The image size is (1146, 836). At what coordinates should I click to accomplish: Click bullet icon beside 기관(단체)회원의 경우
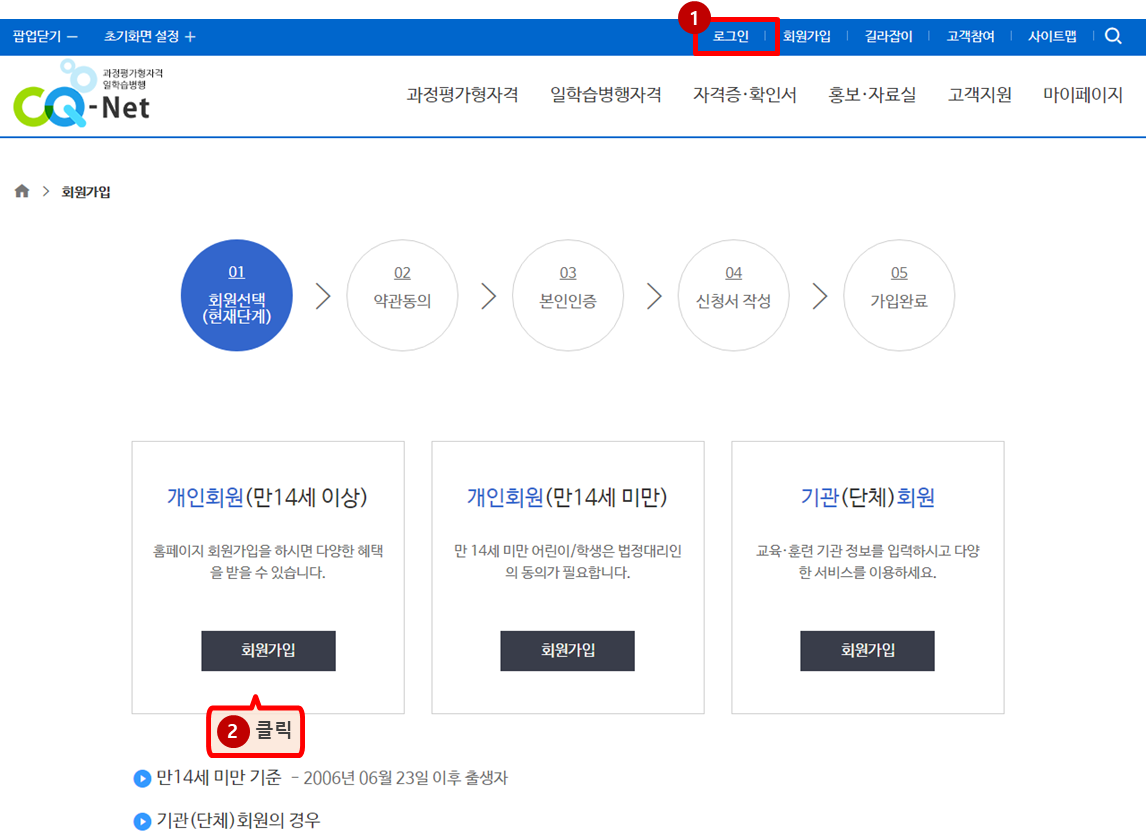pyautogui.click(x=142, y=821)
